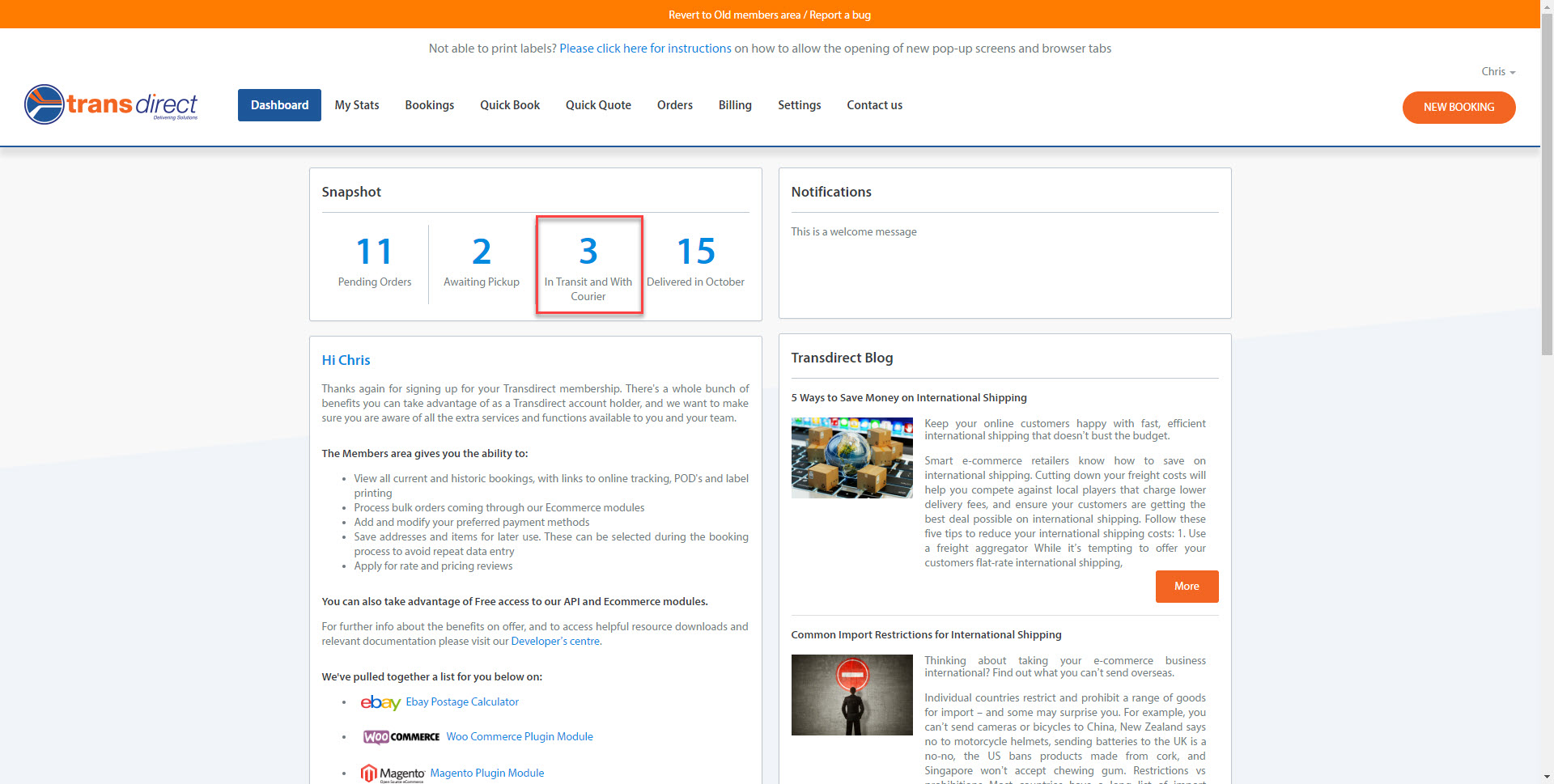1554x784 pixels.
Task: Switch to the My Stats tab
Action: [357, 104]
